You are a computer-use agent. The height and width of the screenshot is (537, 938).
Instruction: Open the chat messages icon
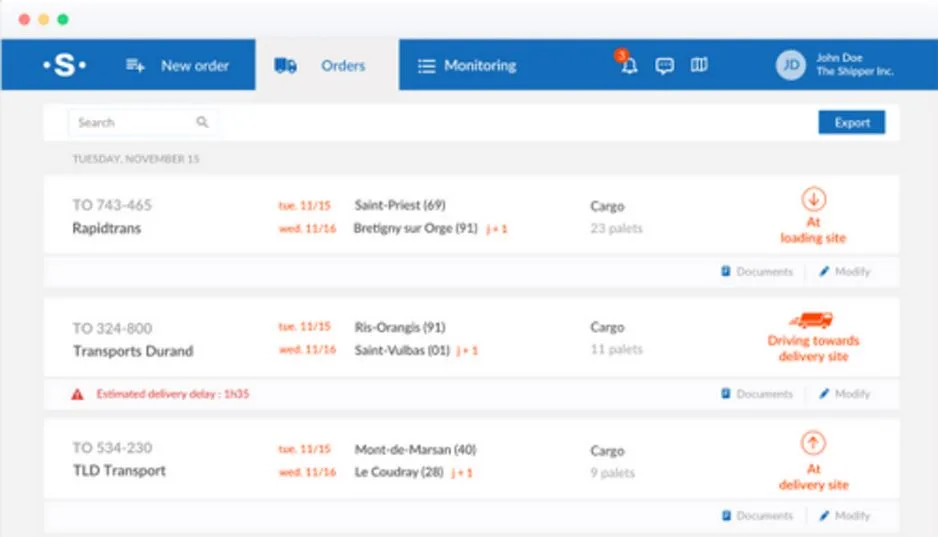[664, 65]
